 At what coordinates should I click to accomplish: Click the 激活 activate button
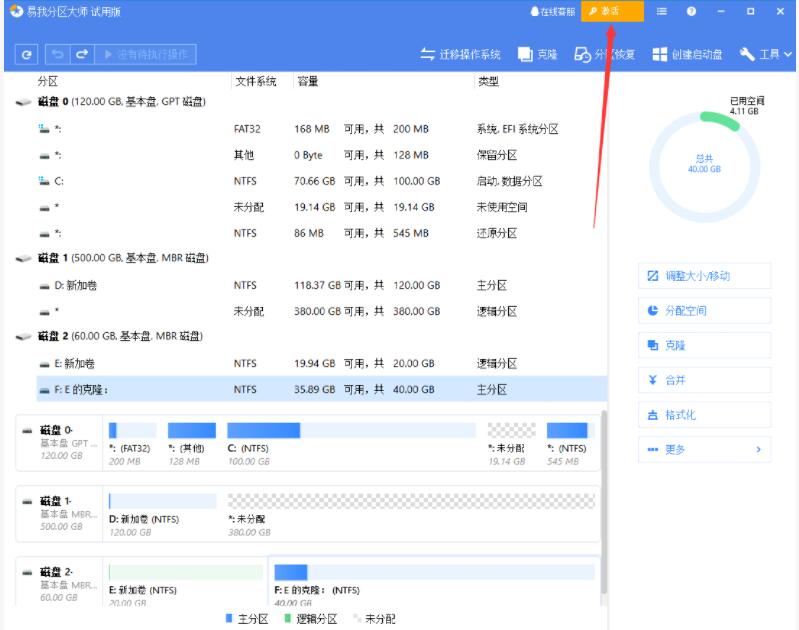tap(612, 11)
